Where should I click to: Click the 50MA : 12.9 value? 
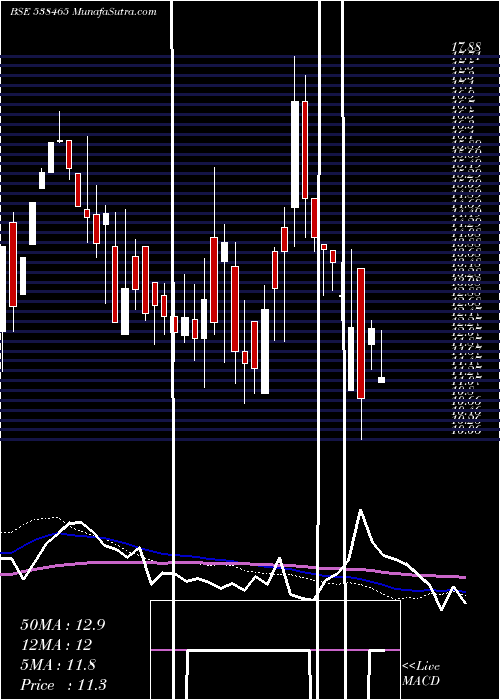(x=63, y=625)
